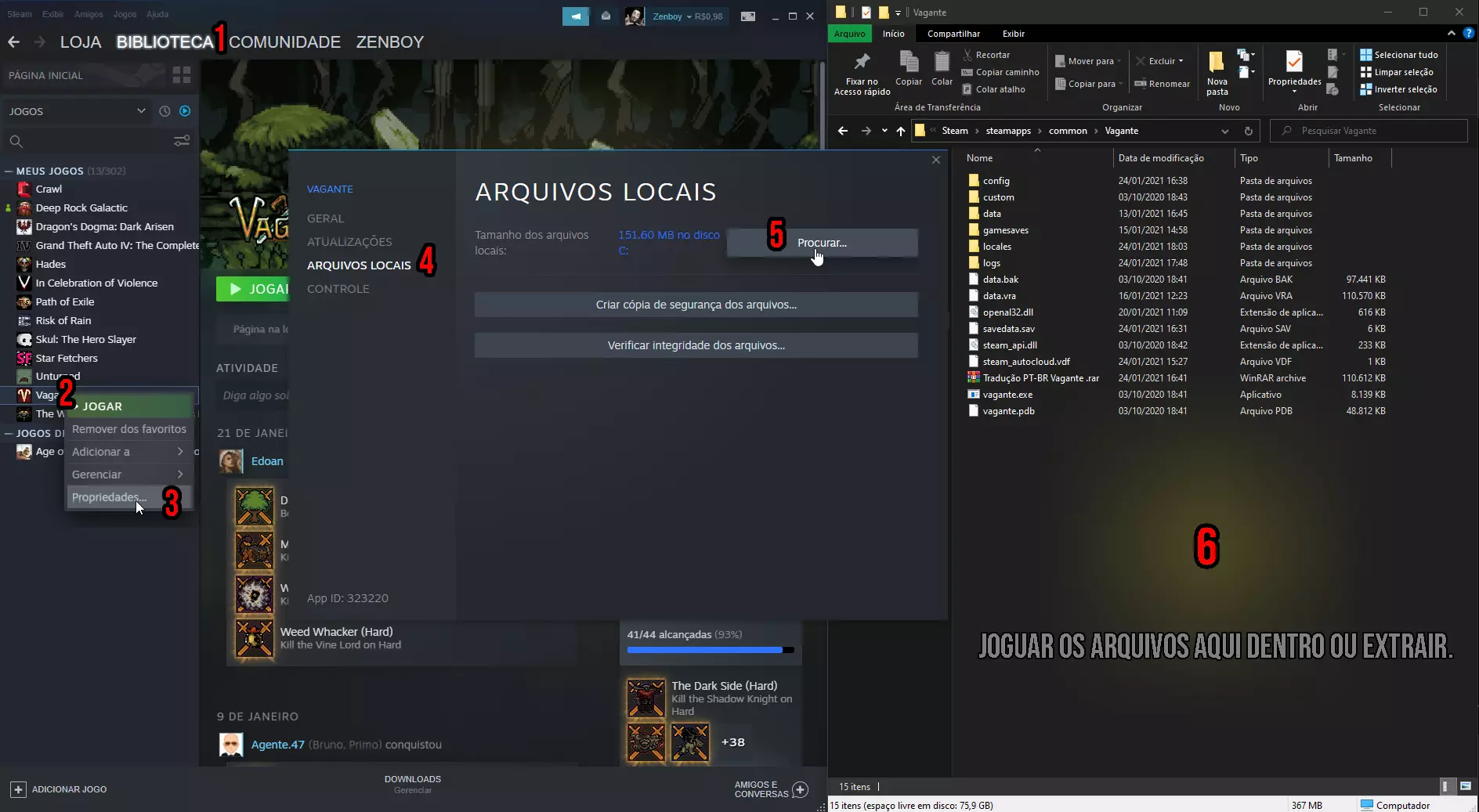
Task: Open Edoan's profile link in activity
Action: (267, 461)
